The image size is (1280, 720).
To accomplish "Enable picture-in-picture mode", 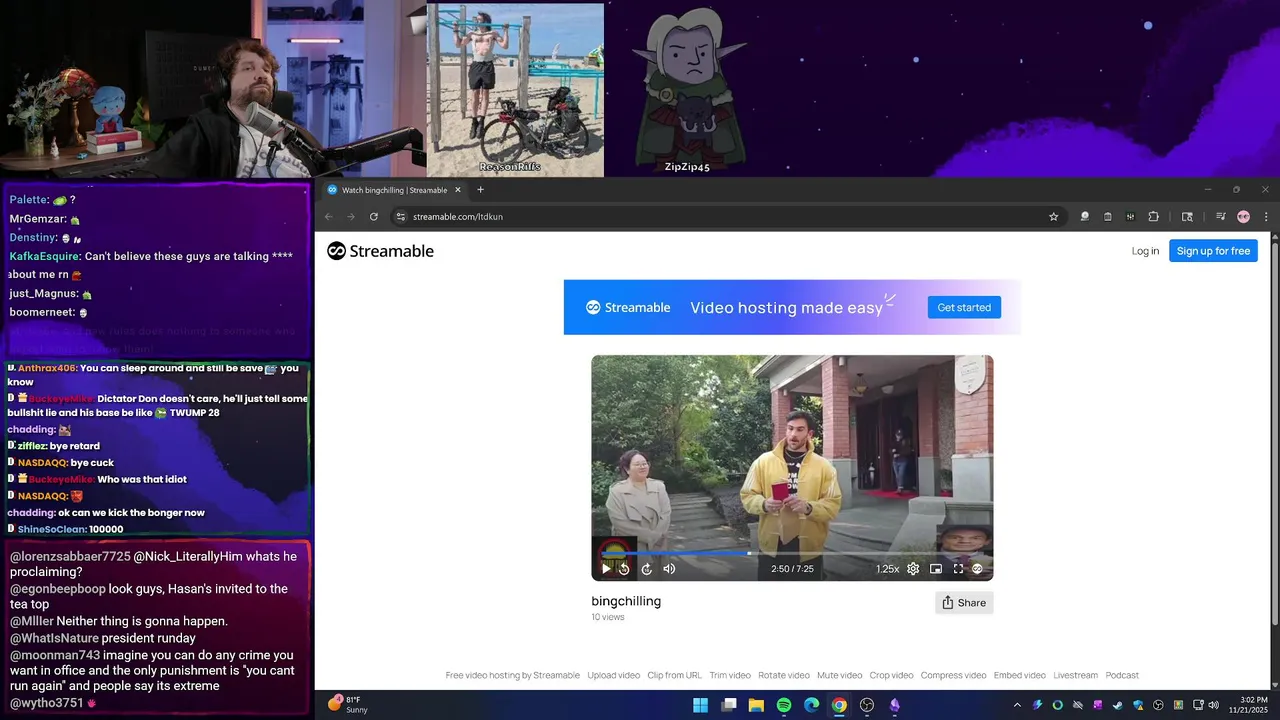I will tap(936, 569).
